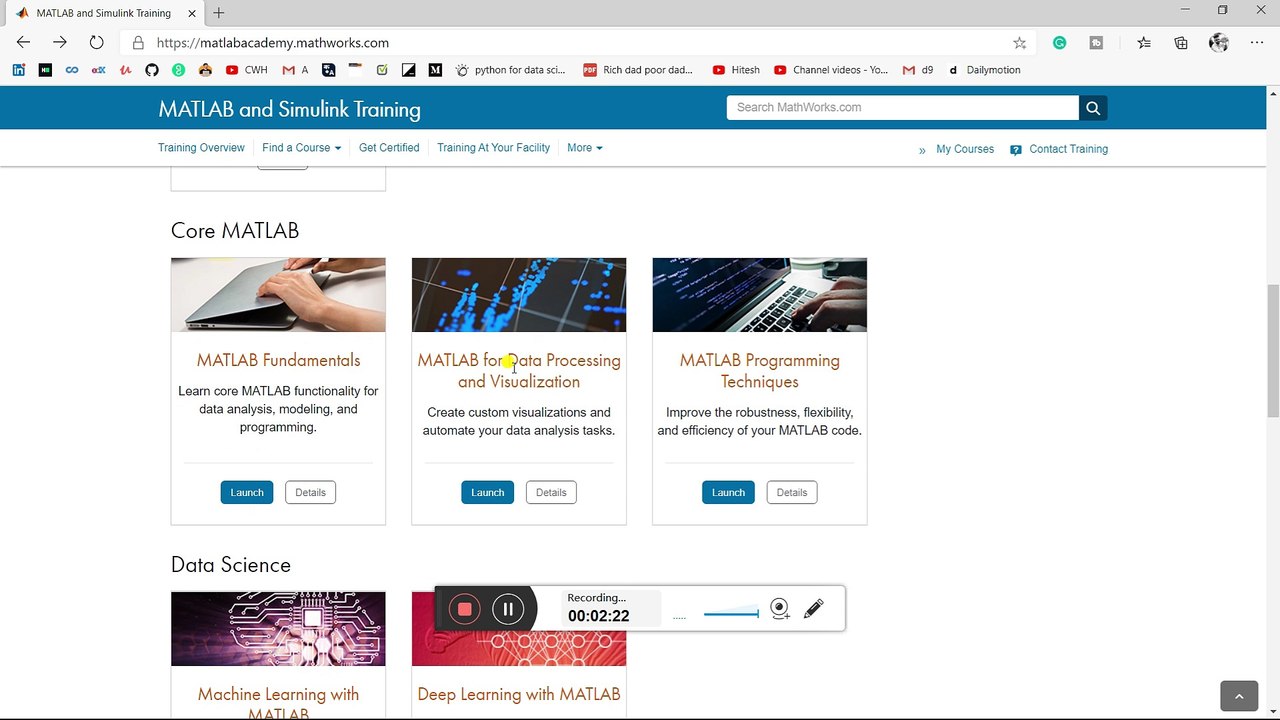The height and width of the screenshot is (720, 1280).
Task: Open the Dailymotion bookmark
Action: (x=984, y=70)
